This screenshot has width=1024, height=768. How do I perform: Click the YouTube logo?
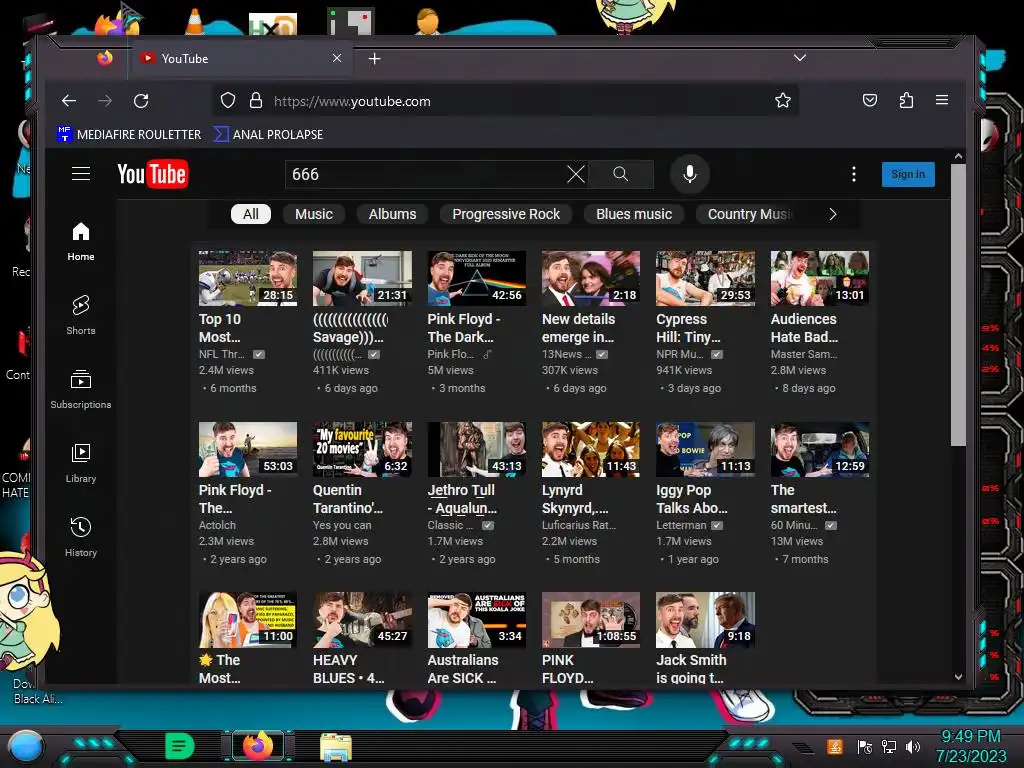(x=153, y=174)
